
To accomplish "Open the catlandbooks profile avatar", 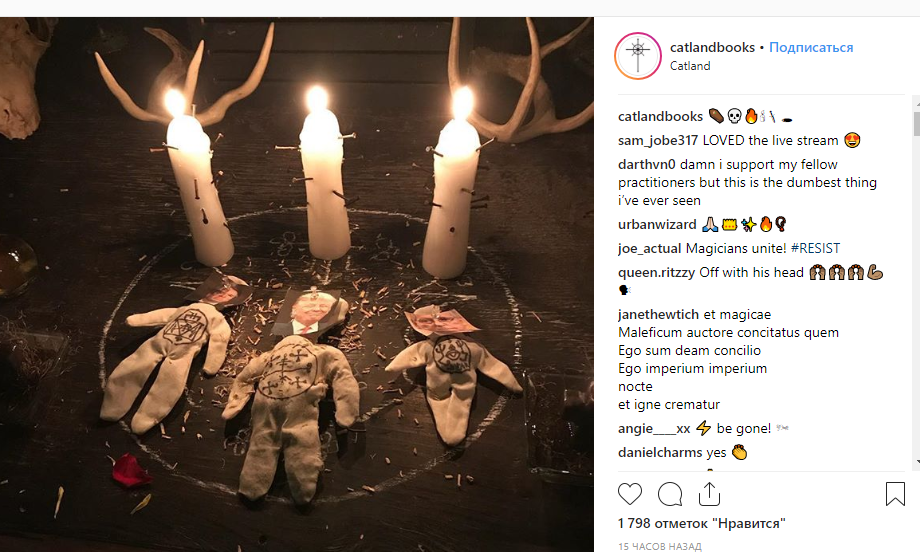I will click(637, 55).
